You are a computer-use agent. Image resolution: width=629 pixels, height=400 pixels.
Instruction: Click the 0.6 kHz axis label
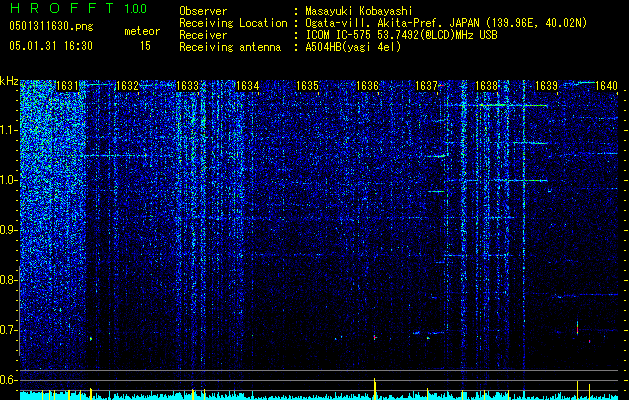point(9,380)
